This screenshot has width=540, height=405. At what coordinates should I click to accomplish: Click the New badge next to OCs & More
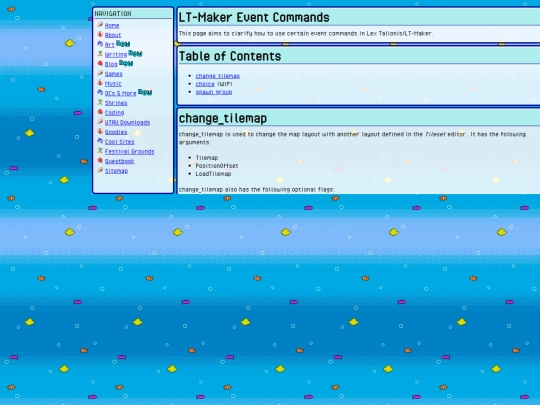145,92
